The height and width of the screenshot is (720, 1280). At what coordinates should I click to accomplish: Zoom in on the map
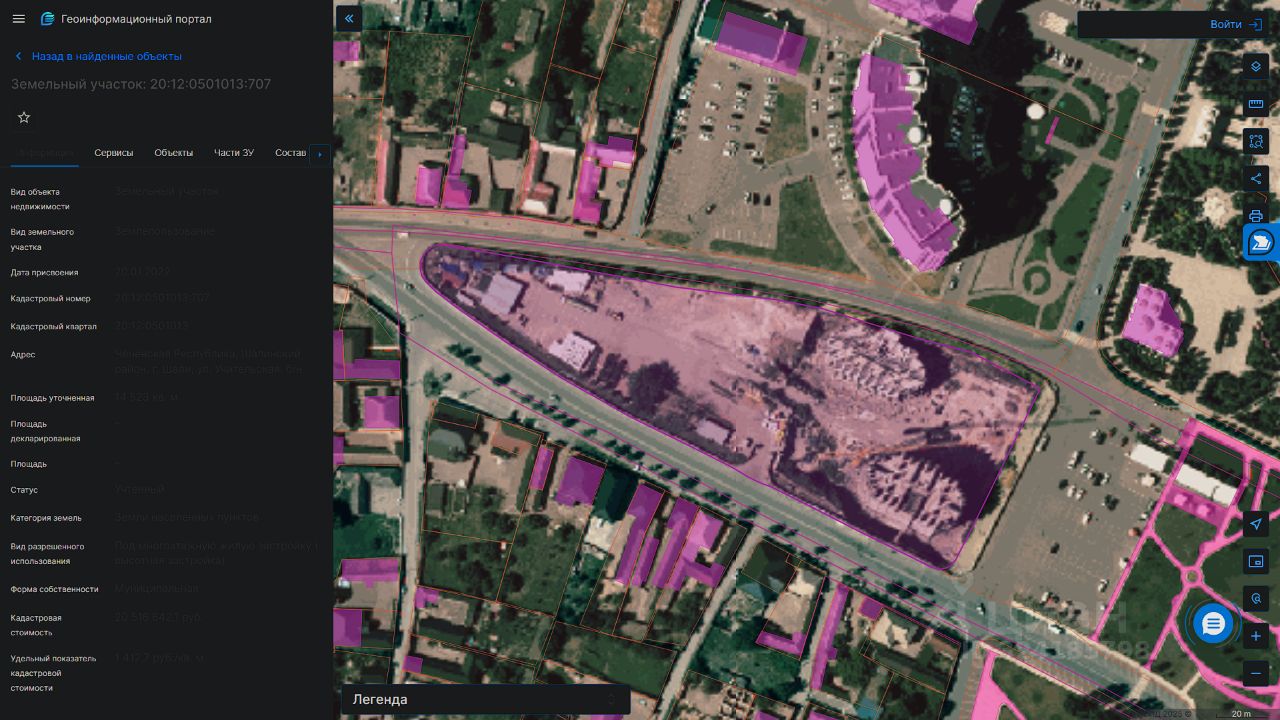click(1256, 636)
